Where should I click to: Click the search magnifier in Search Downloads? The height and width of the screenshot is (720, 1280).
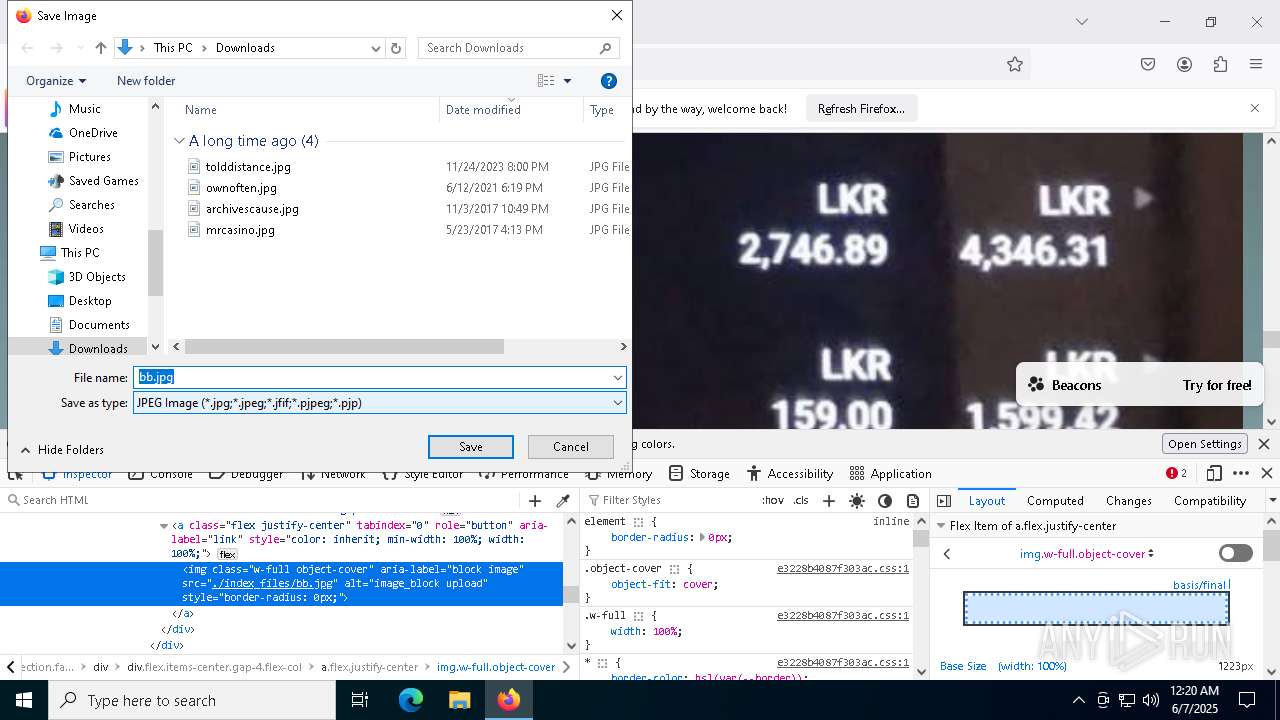605,48
